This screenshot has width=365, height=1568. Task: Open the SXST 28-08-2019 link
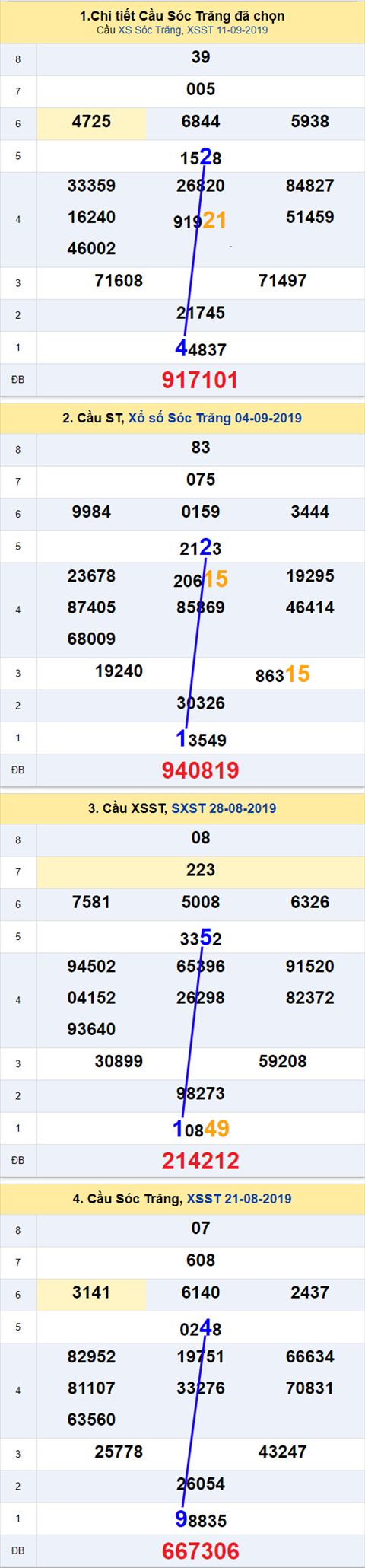(224, 808)
